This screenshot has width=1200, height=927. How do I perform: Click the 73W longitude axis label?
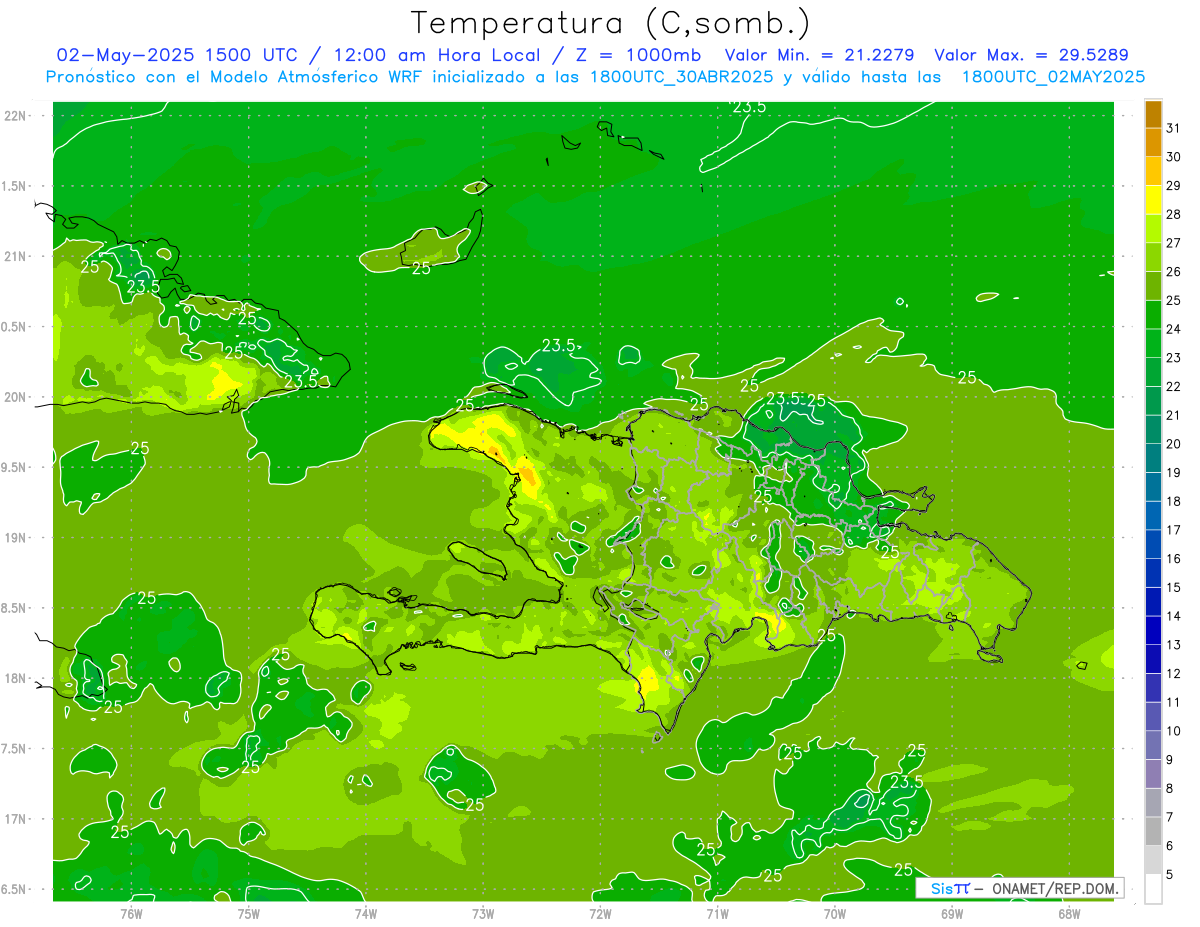tap(483, 914)
